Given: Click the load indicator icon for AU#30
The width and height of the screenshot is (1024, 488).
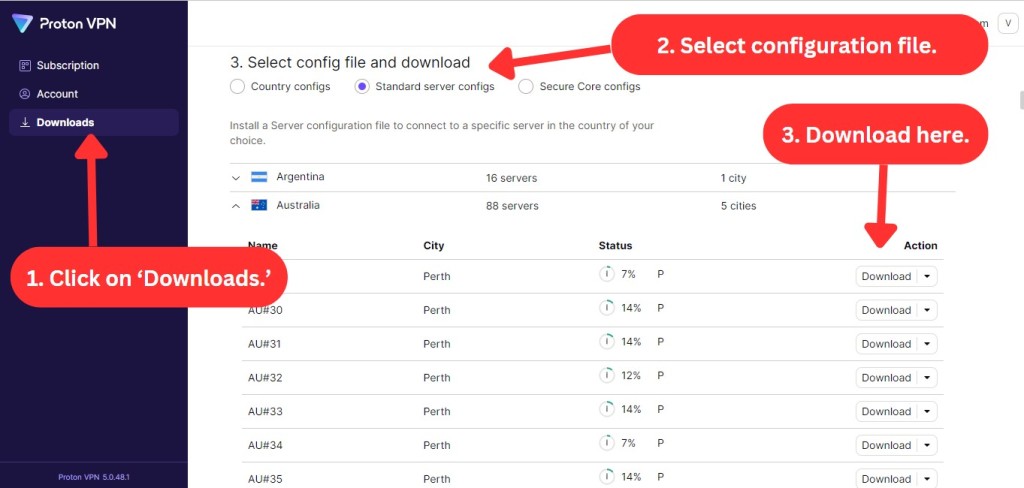Looking at the screenshot, I should (607, 308).
